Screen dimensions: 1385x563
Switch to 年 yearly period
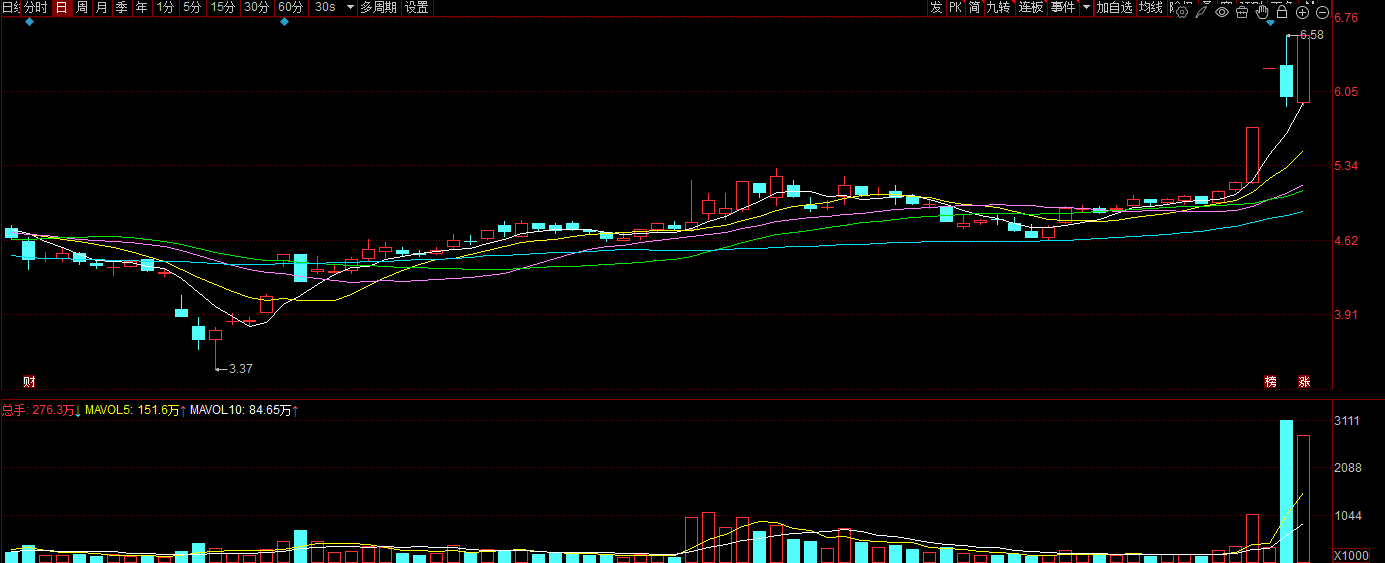[142, 7]
